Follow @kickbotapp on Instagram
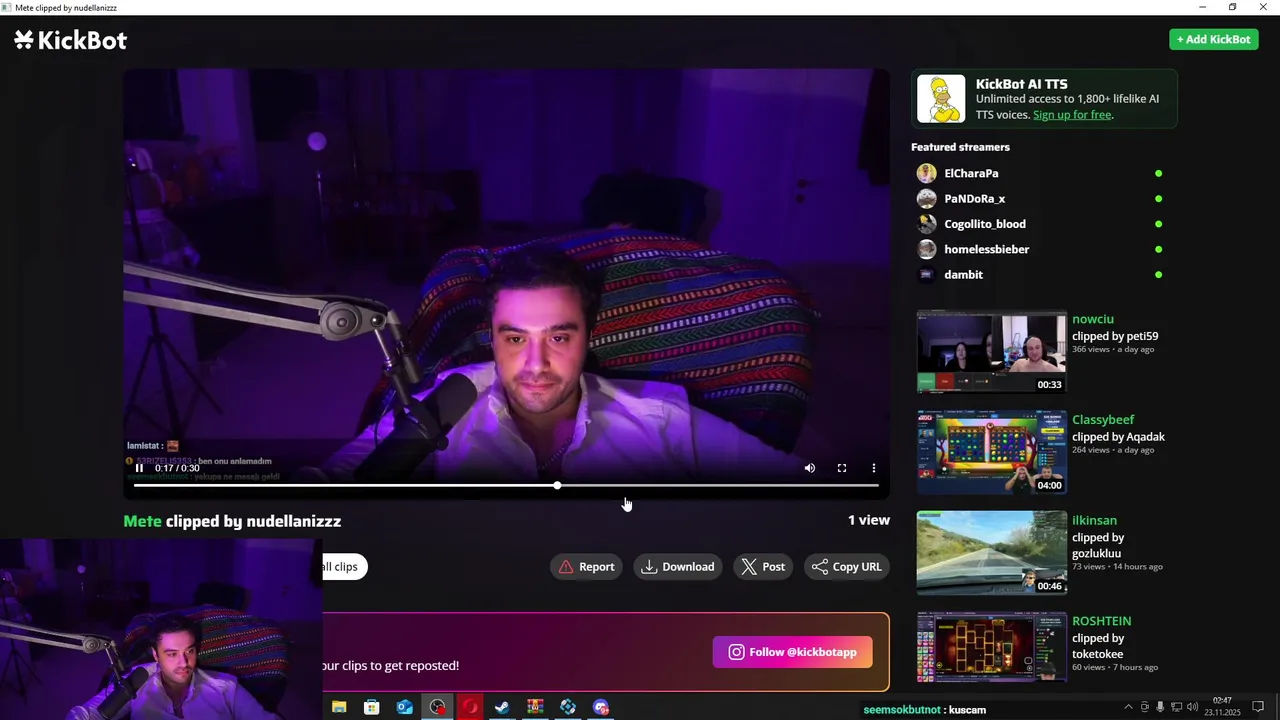Image resolution: width=1280 pixels, height=720 pixels. (x=792, y=652)
